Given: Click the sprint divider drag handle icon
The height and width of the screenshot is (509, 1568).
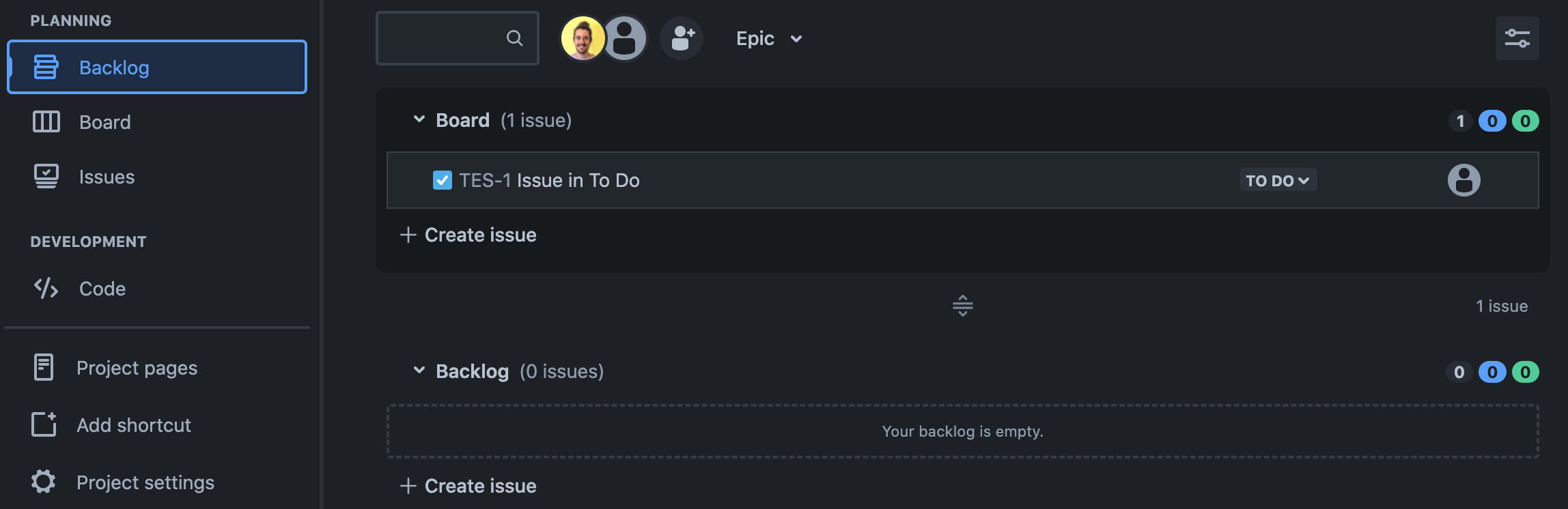Looking at the screenshot, I should 963,306.
